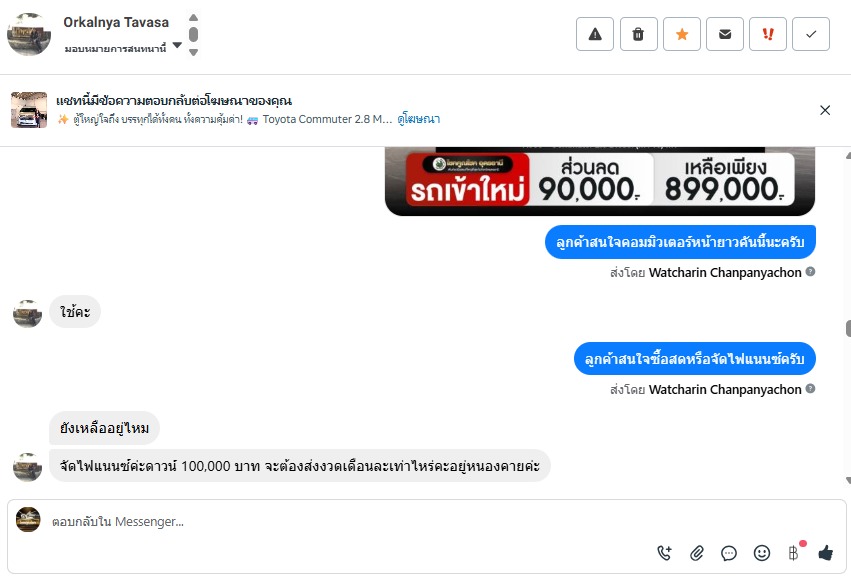
Task: Open the emoji picker smiley icon
Action: (762, 553)
